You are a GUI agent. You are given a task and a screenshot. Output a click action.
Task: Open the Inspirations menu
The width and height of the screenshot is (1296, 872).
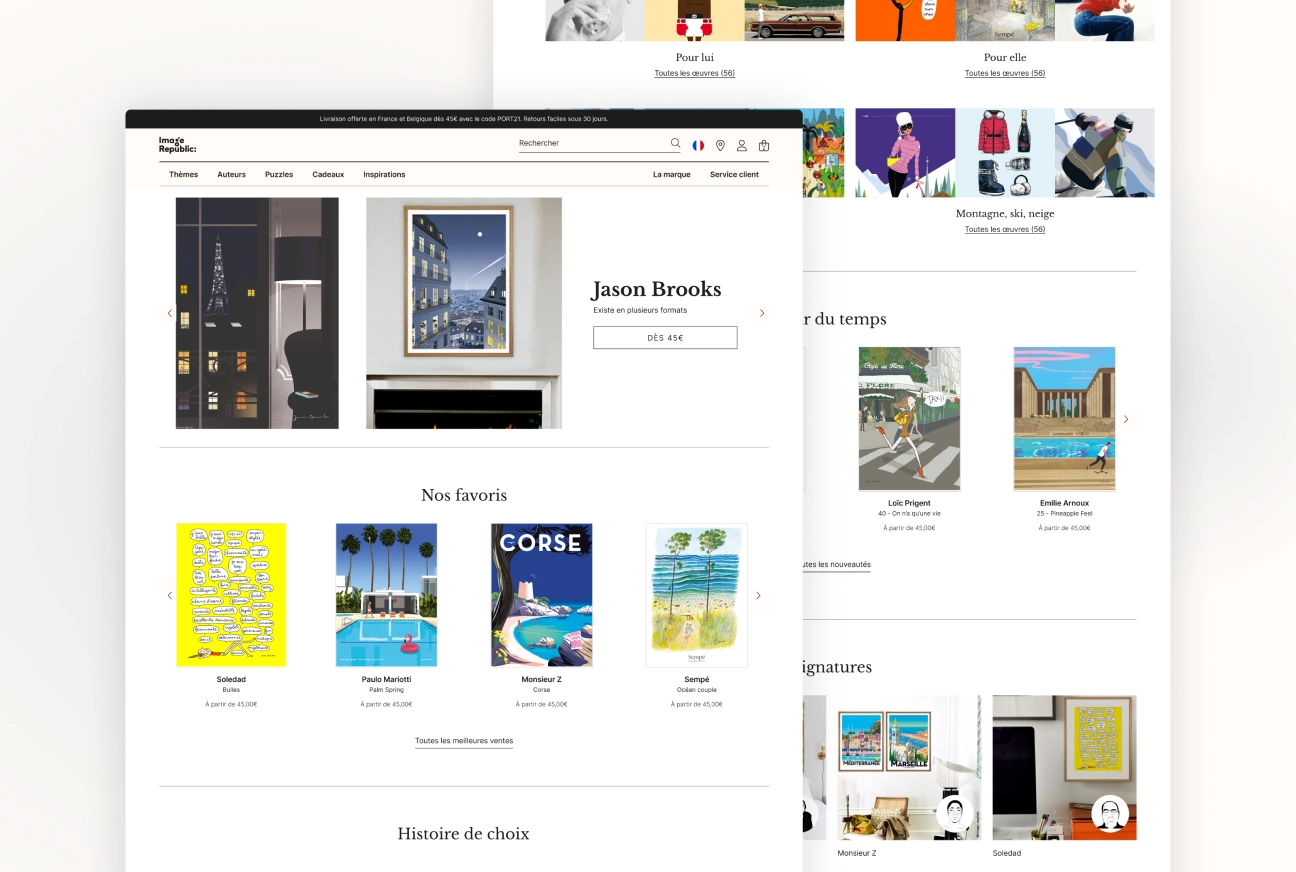tap(384, 175)
